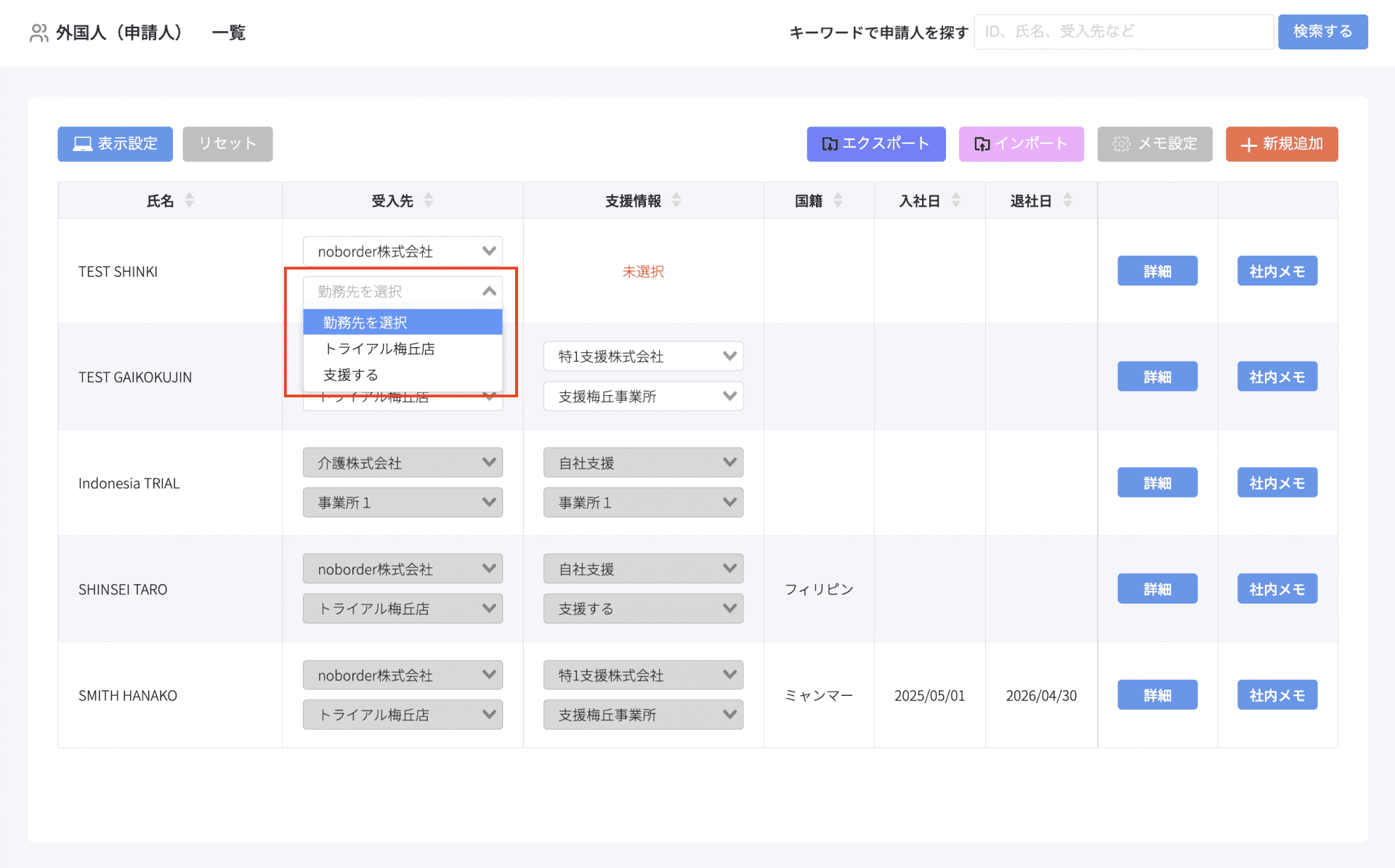This screenshot has width=1395, height=868.
Task: Open メモ設定 gear icon button
Action: (1155, 144)
